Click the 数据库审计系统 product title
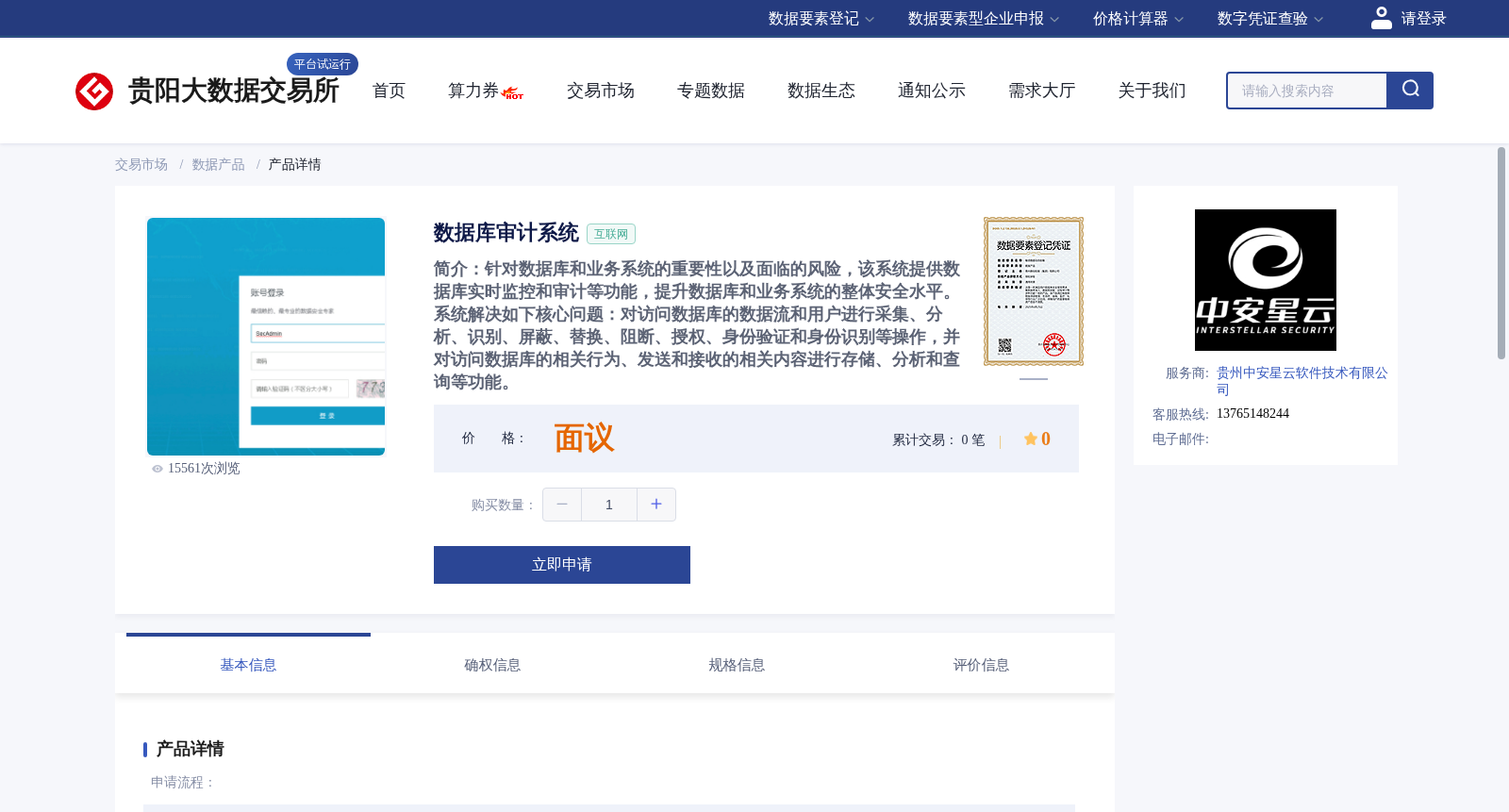The height and width of the screenshot is (812, 1509). pos(506,233)
